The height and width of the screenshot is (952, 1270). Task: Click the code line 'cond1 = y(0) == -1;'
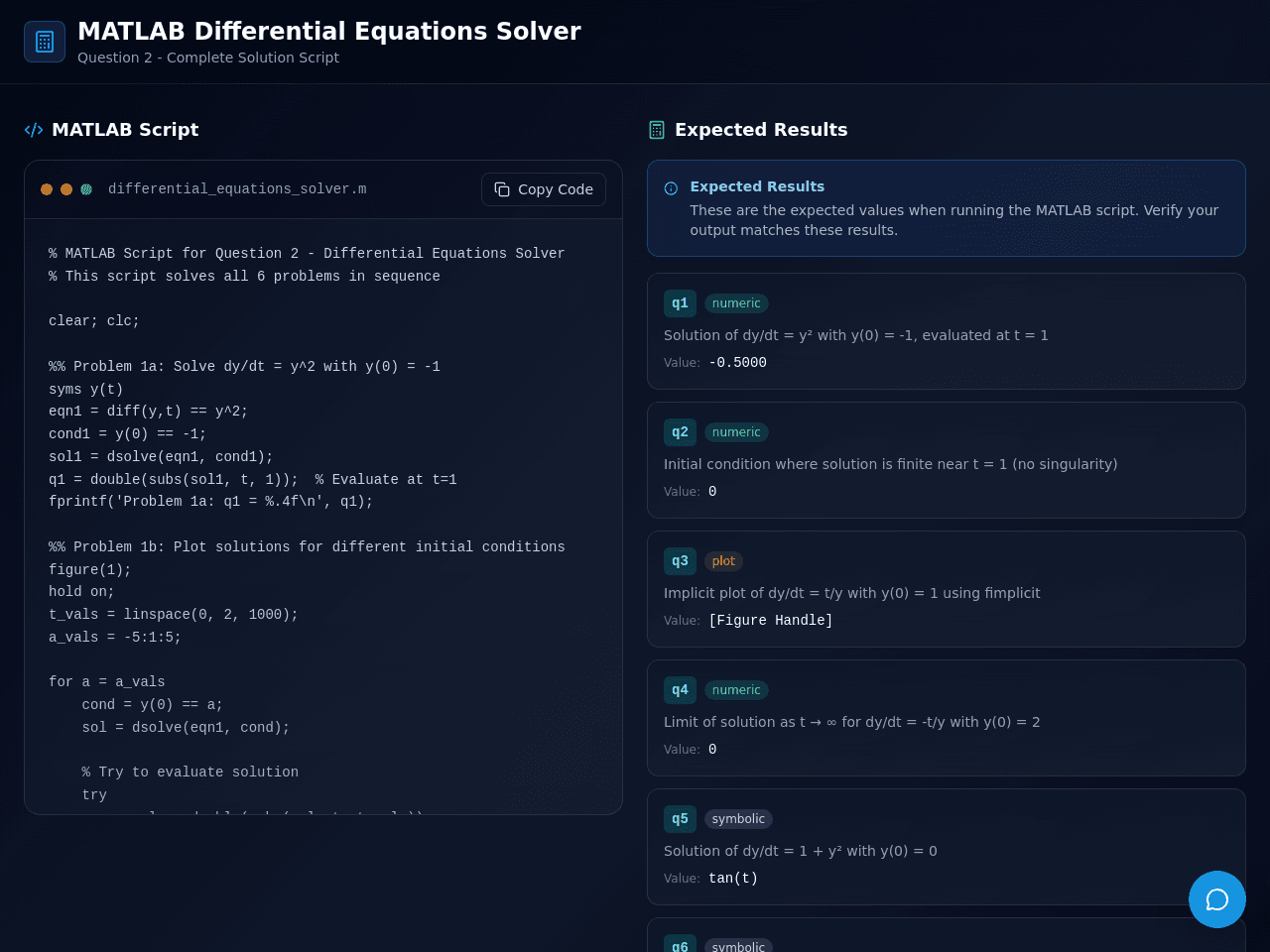tap(128, 434)
